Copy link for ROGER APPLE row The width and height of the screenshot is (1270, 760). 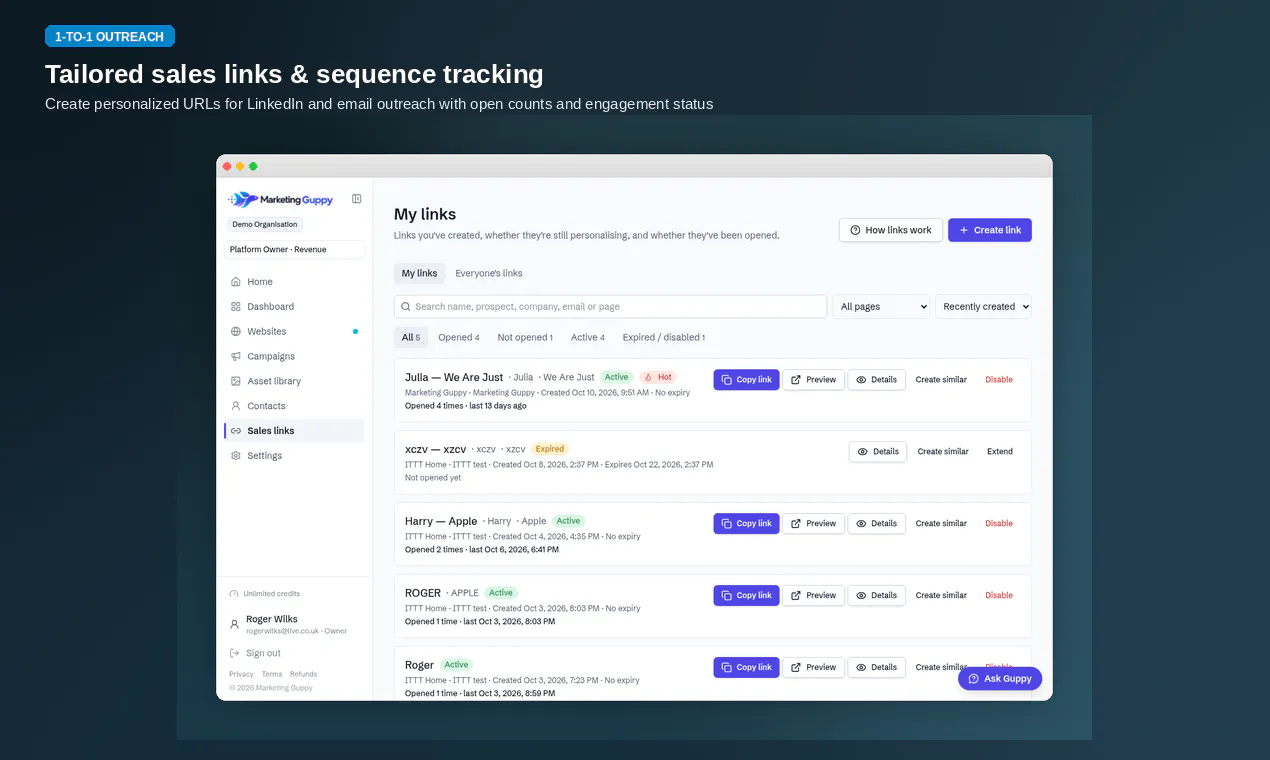tap(746, 596)
